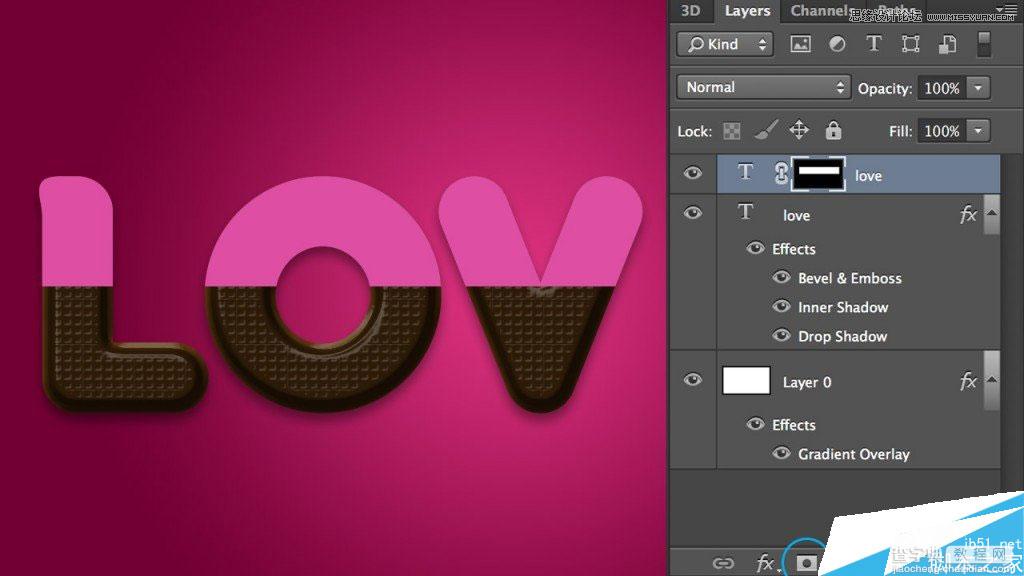The height and width of the screenshot is (576, 1024).
Task: Lock transparent pixels checkerboard icon
Action: (731, 131)
